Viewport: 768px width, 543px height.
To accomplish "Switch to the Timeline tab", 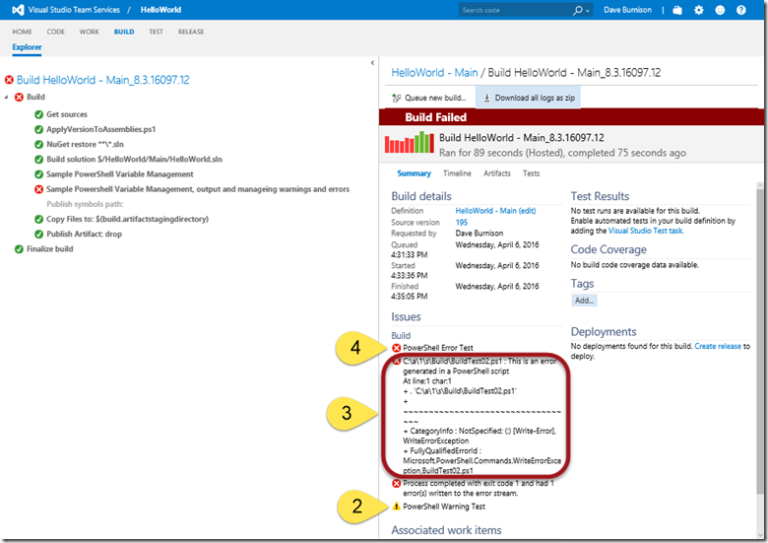I will [x=457, y=173].
